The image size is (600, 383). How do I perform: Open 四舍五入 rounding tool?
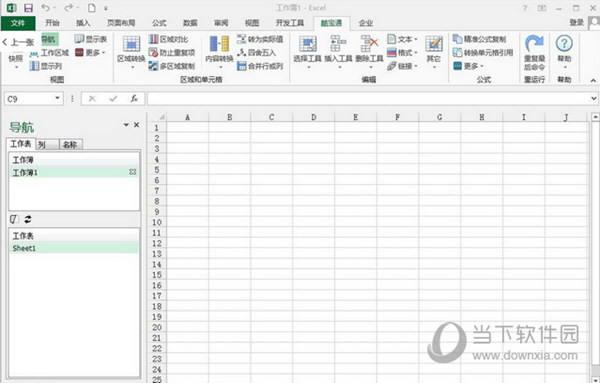[256, 52]
